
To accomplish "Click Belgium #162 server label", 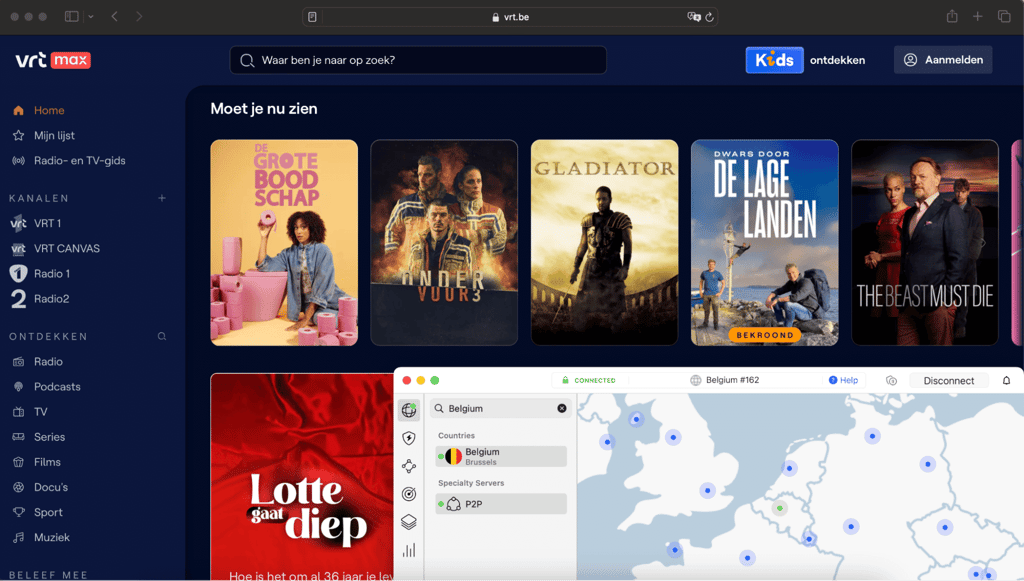I will pyautogui.click(x=725, y=380).
